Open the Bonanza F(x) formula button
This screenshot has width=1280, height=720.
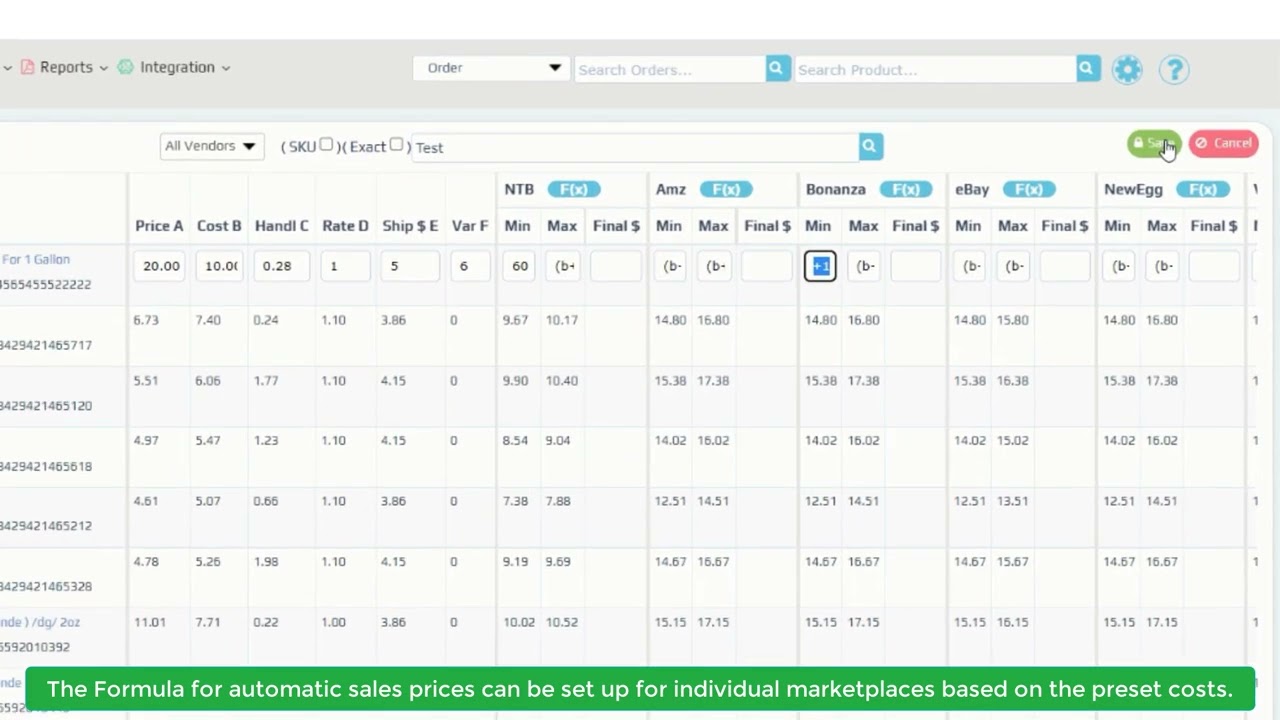point(905,189)
